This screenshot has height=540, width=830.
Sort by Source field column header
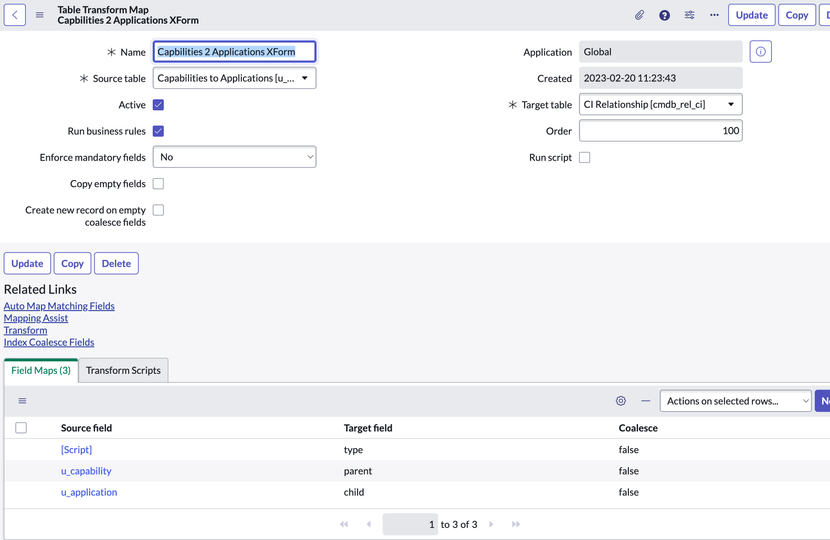(x=86, y=428)
